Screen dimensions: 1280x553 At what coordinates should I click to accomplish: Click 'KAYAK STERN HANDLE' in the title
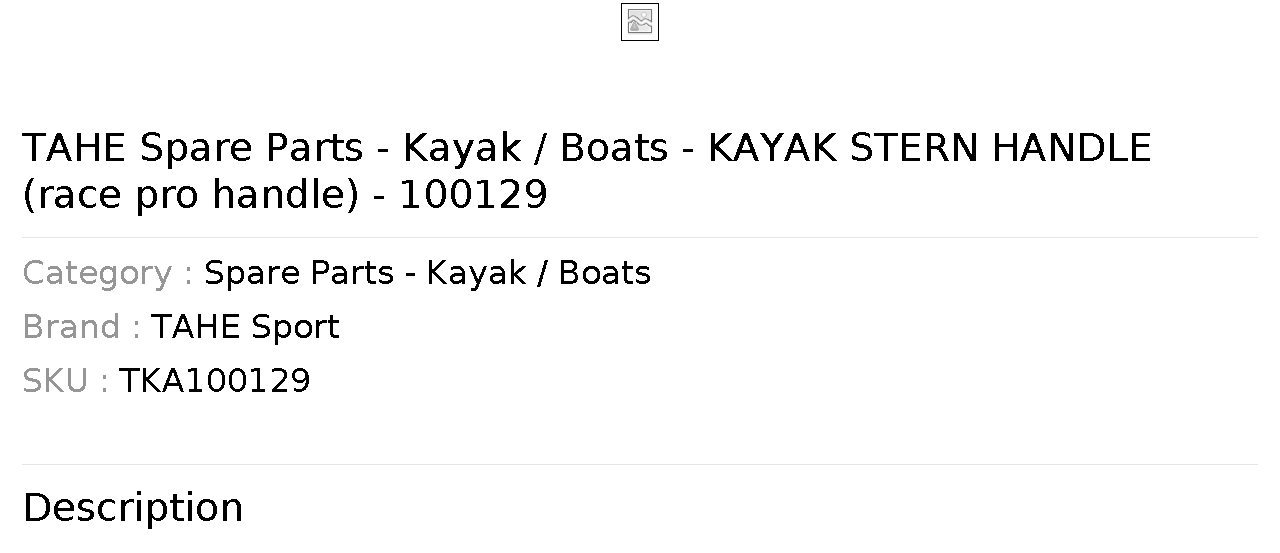tap(930, 148)
